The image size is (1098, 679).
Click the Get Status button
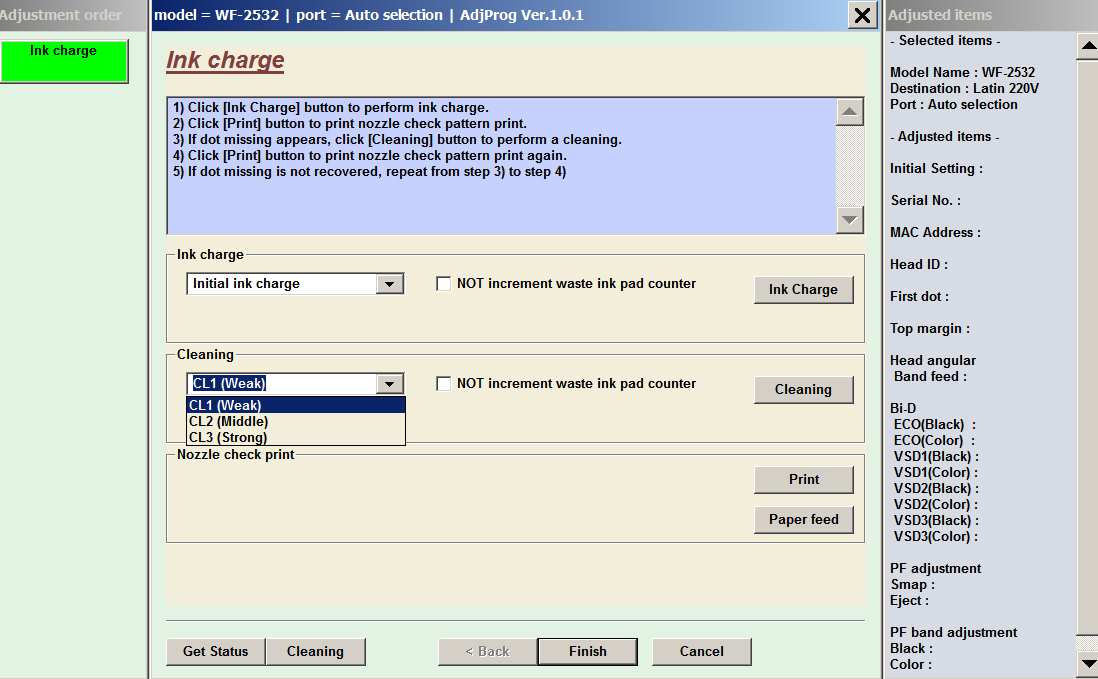point(216,652)
